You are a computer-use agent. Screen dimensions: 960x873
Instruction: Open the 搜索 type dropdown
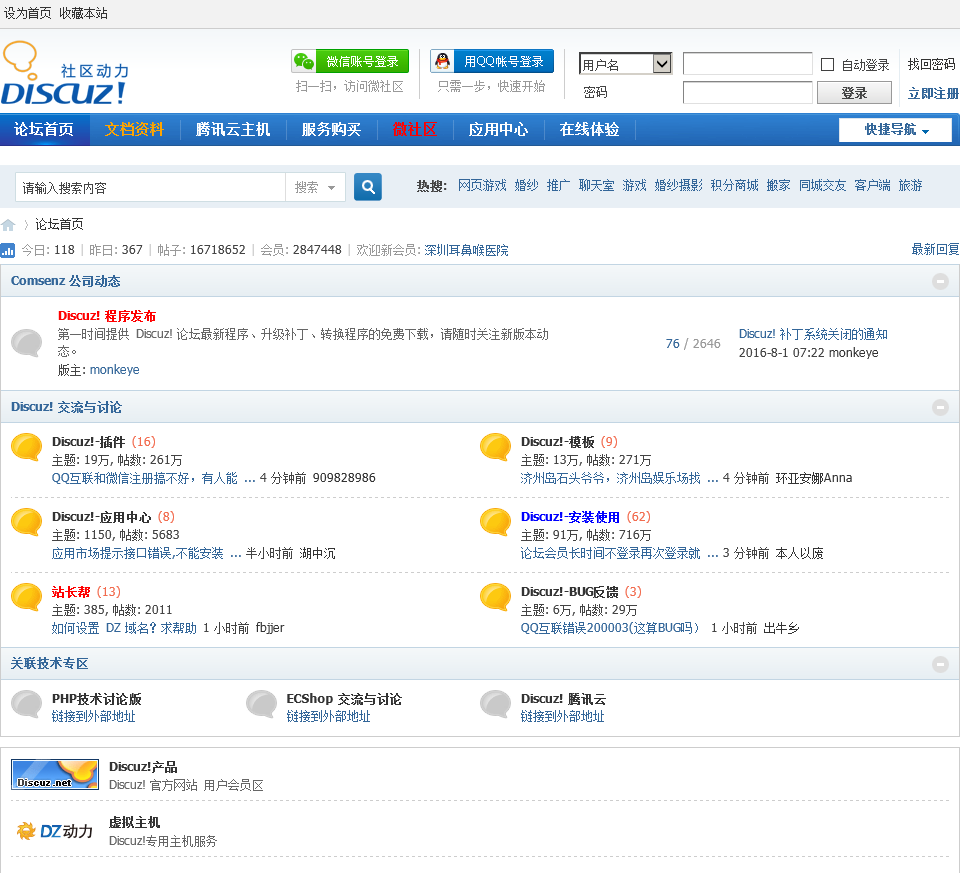(315, 187)
